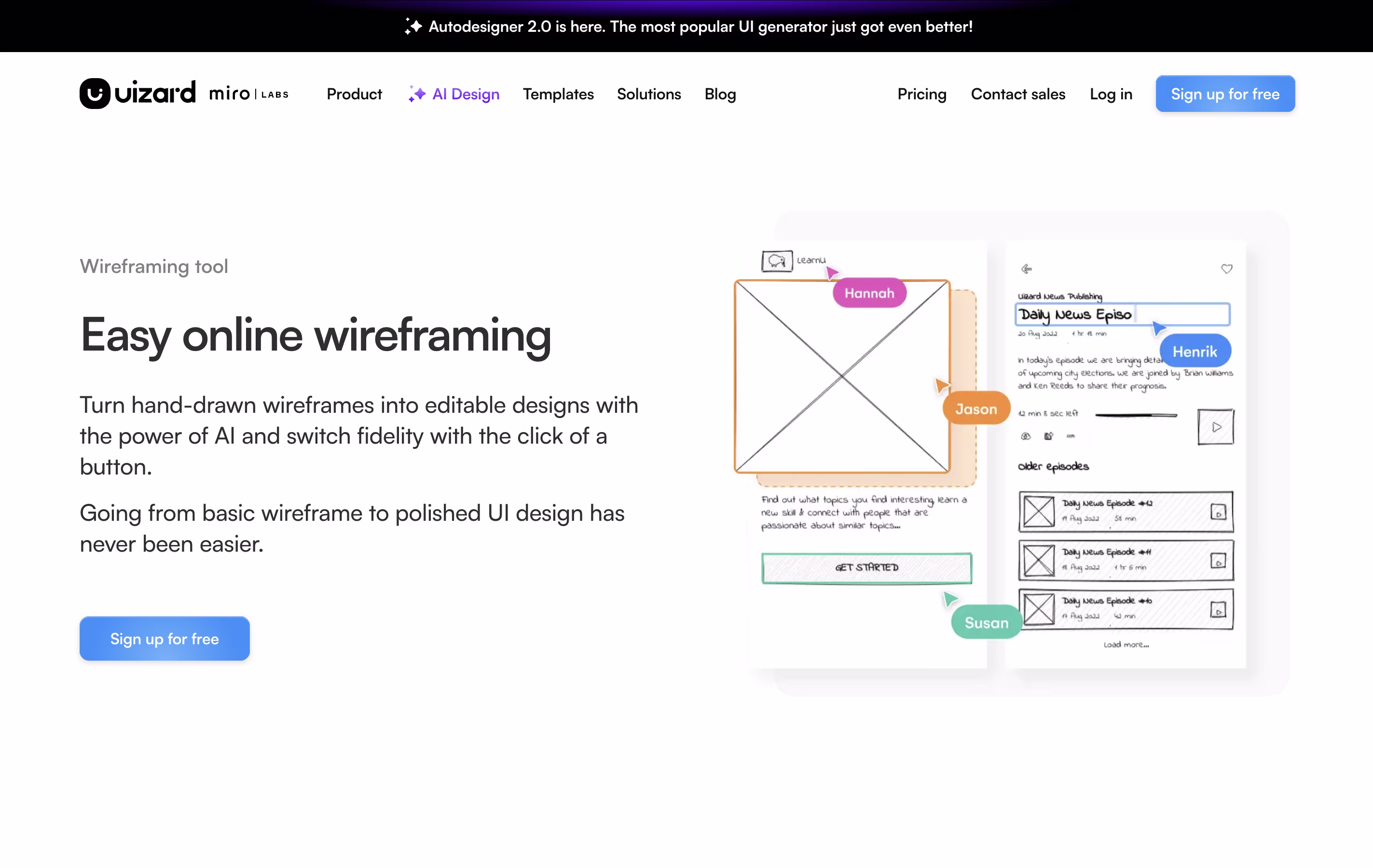Click the Contact sales link
This screenshot has width=1373, height=868.
[1018, 94]
